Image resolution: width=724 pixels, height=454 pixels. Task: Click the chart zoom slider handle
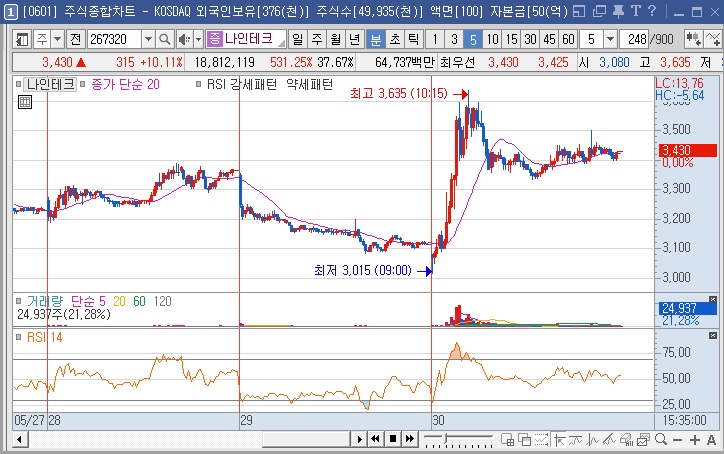coord(446,438)
